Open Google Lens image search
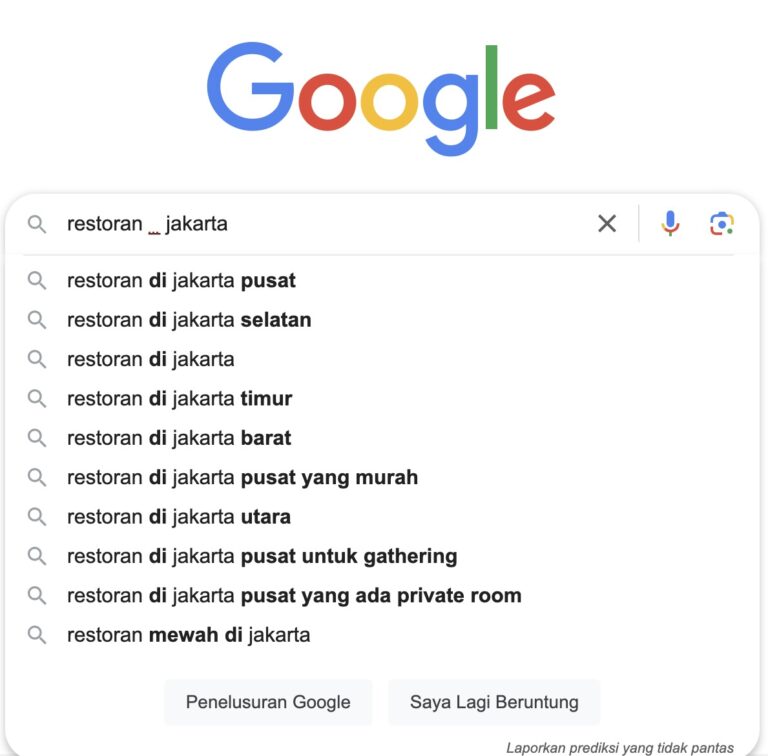The image size is (768, 756). point(722,224)
